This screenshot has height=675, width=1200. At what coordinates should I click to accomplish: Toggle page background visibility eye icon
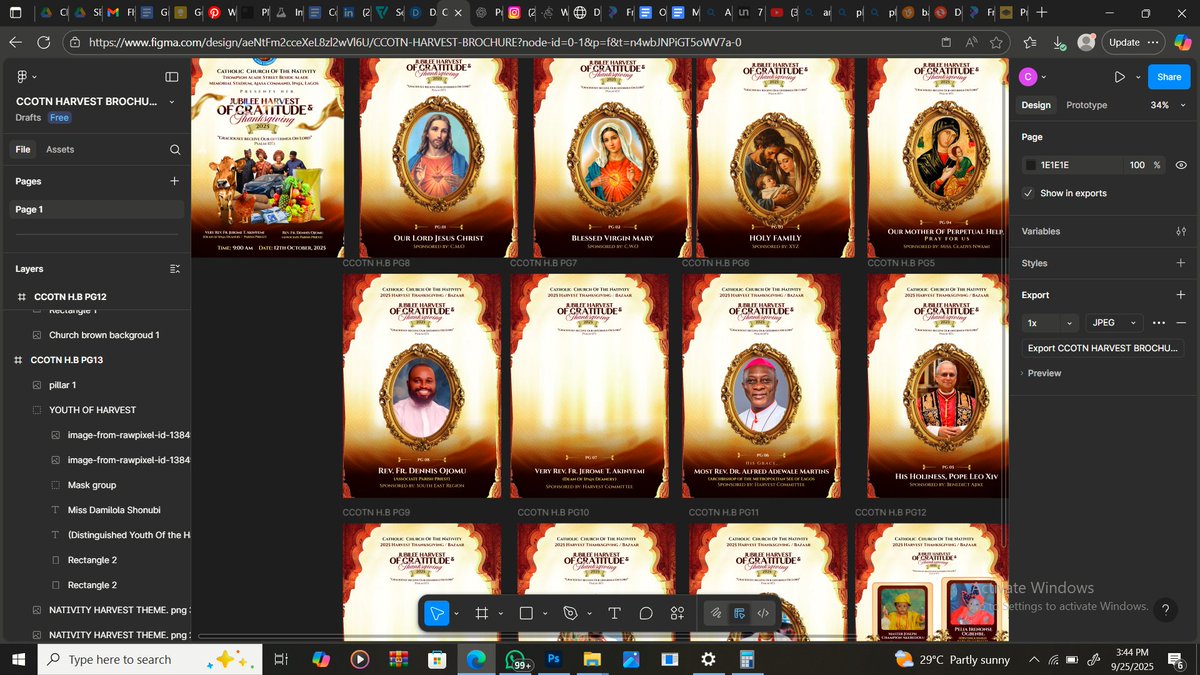tap(1181, 165)
